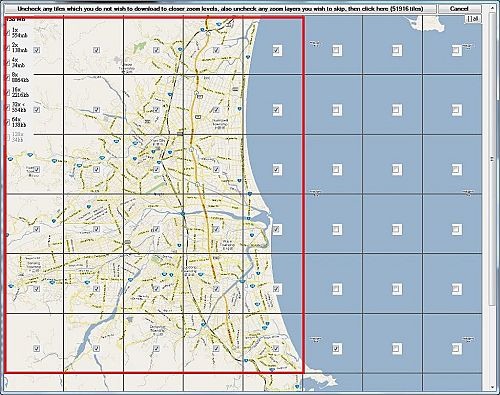500x395 pixels.
Task: Uncheck the checked ocean tile outside the red box
Action: coord(336,349)
